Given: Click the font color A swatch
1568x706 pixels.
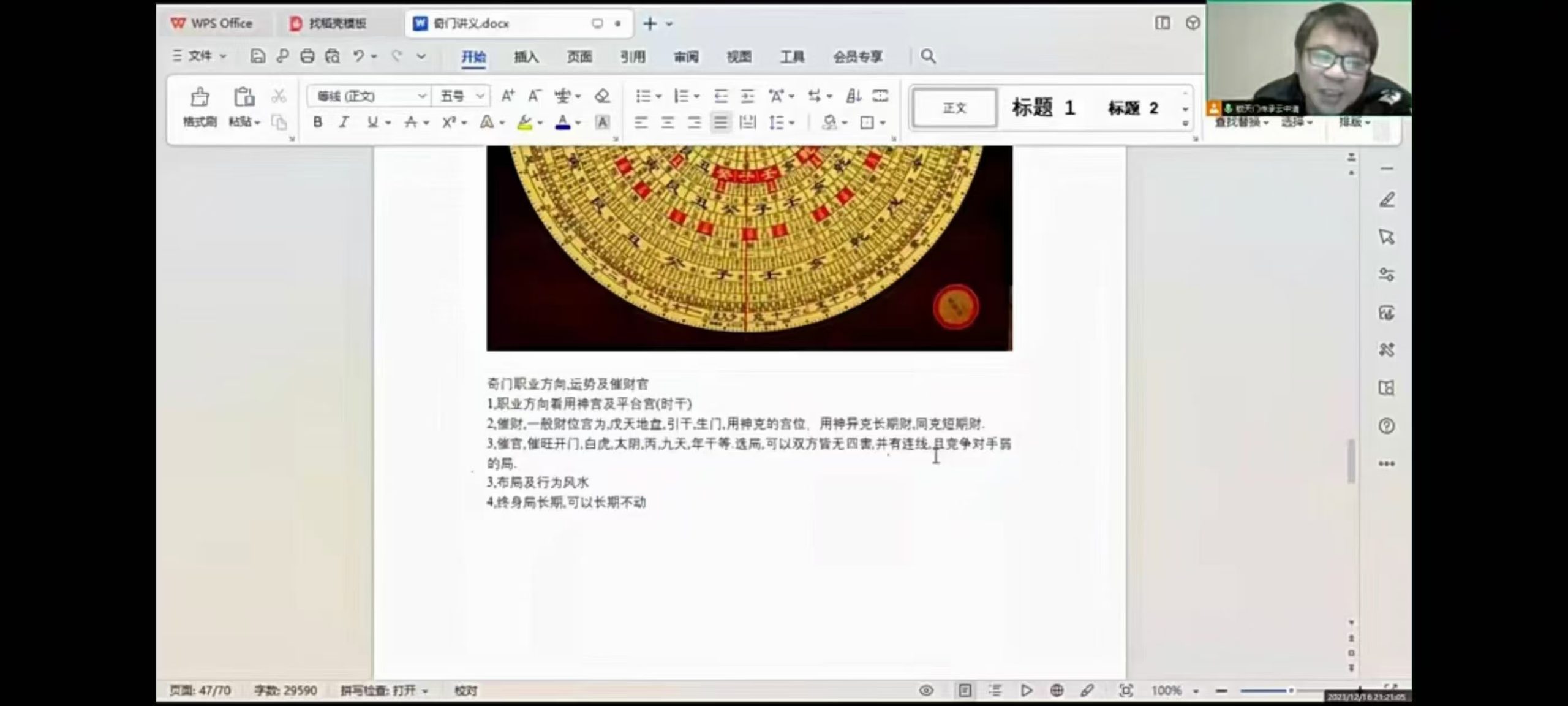Looking at the screenshot, I should [562, 122].
